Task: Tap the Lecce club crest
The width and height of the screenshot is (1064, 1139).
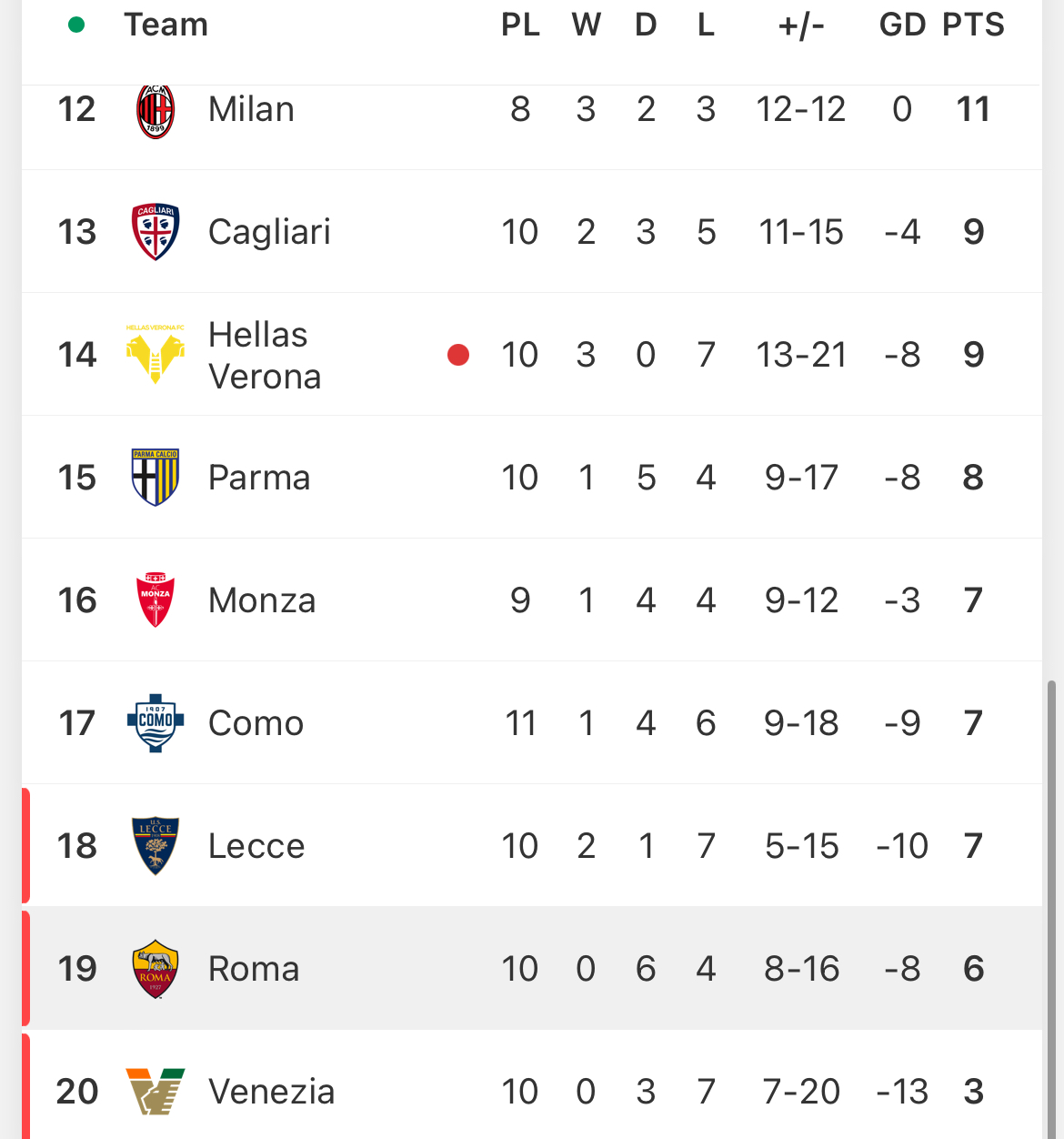Action: pyautogui.click(x=156, y=845)
